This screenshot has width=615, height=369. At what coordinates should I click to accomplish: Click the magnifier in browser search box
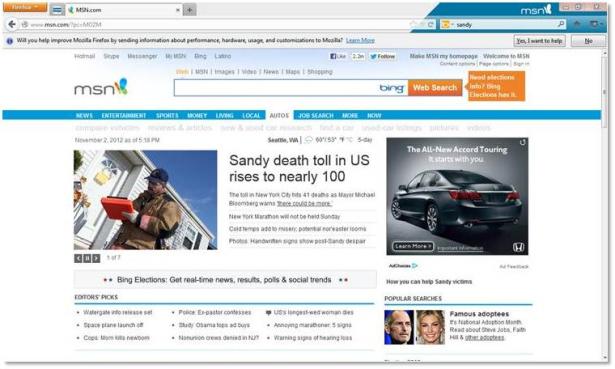coord(561,24)
